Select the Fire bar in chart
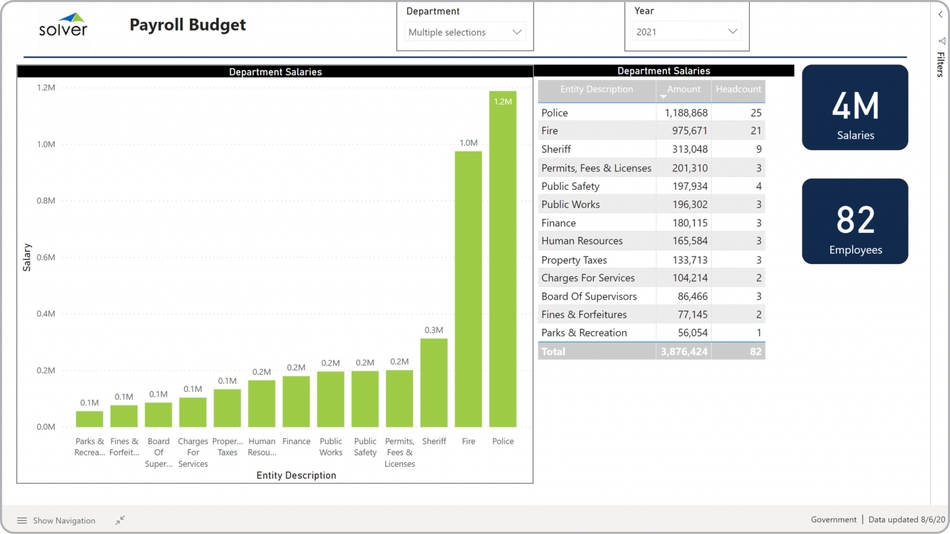The image size is (950, 534). (x=468, y=290)
